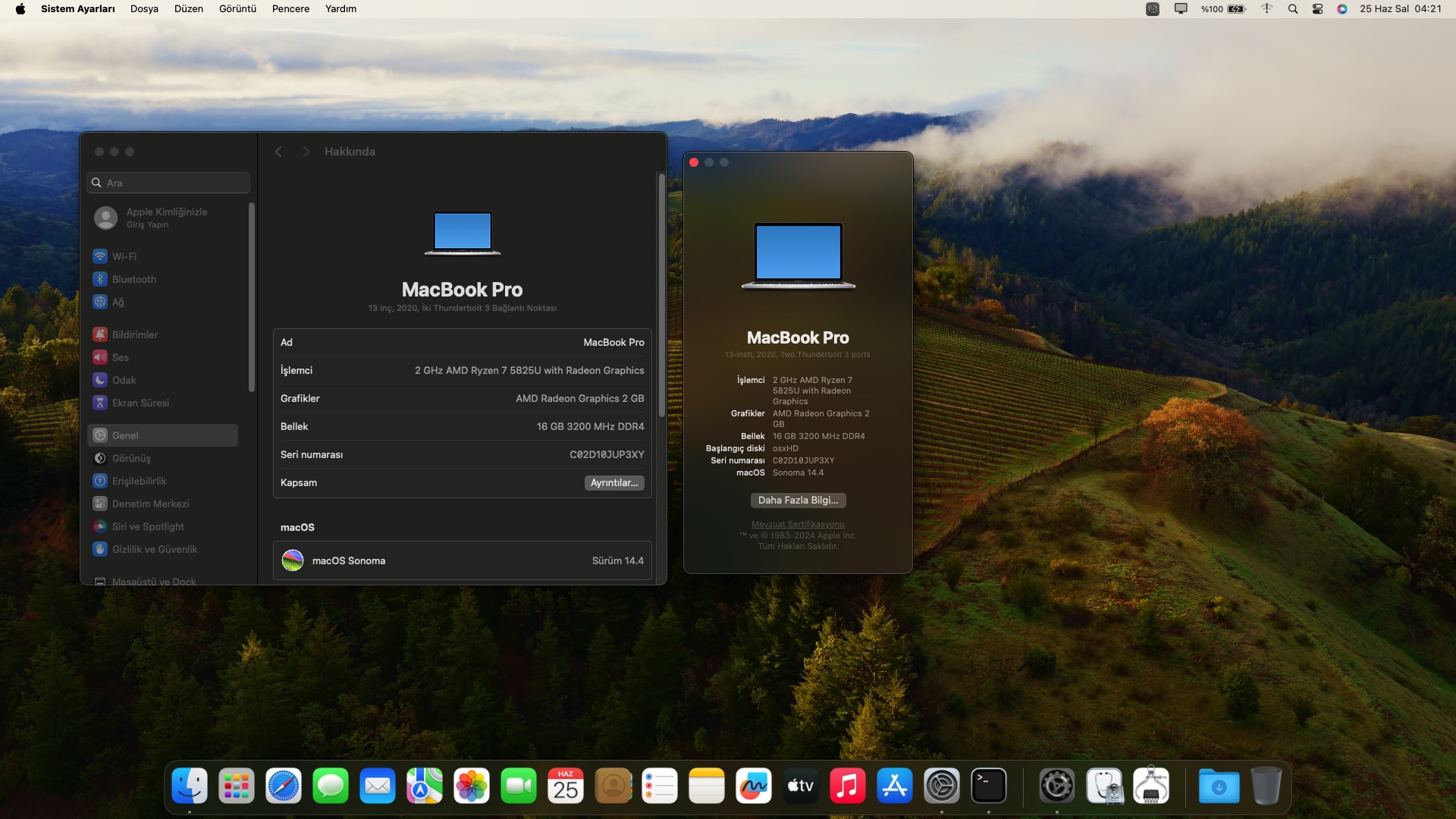Open Control Center in menu bar
1456x819 pixels.
coord(1317,9)
